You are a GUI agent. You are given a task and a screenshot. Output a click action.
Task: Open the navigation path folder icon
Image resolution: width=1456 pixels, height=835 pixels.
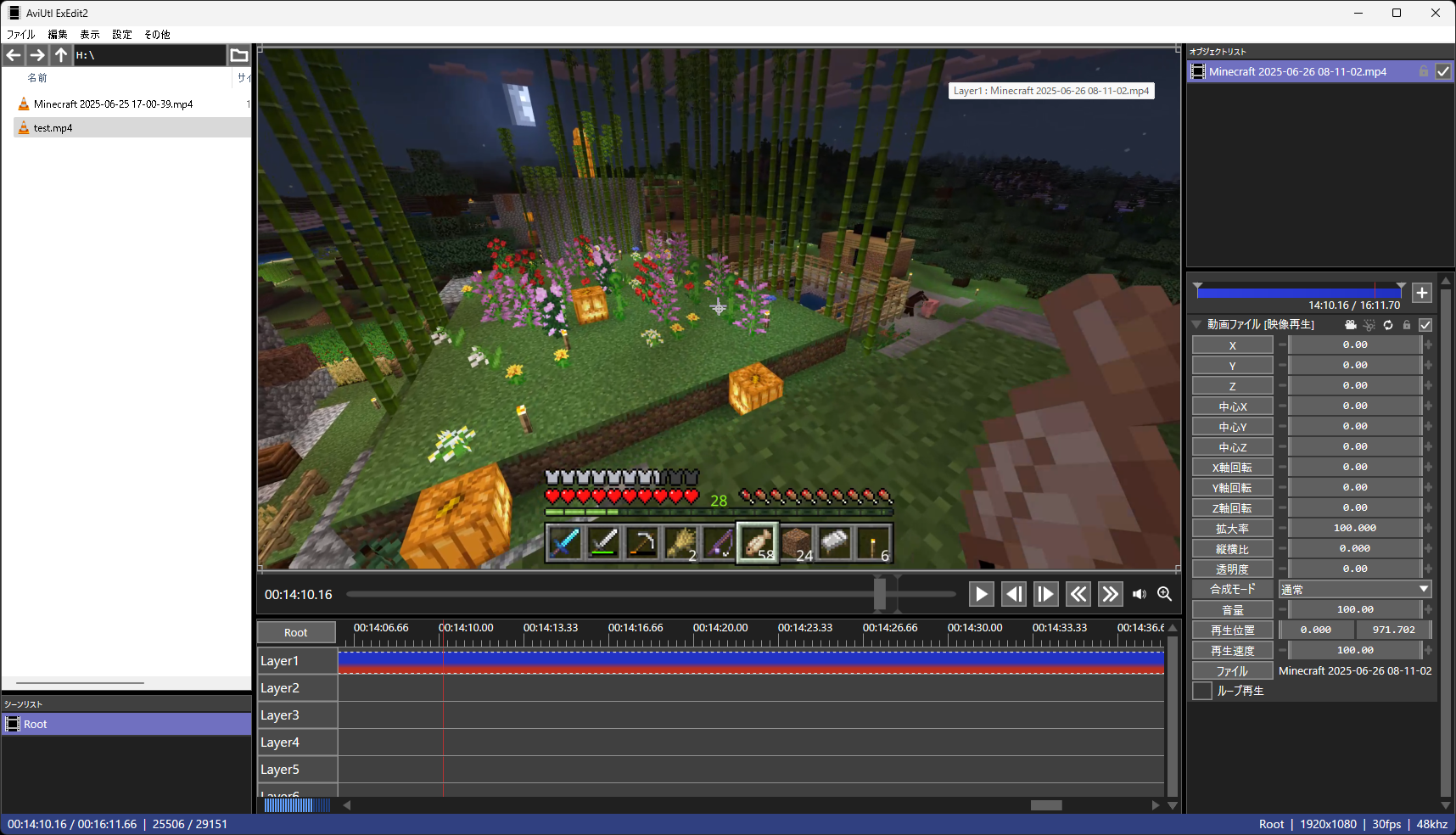pos(238,54)
